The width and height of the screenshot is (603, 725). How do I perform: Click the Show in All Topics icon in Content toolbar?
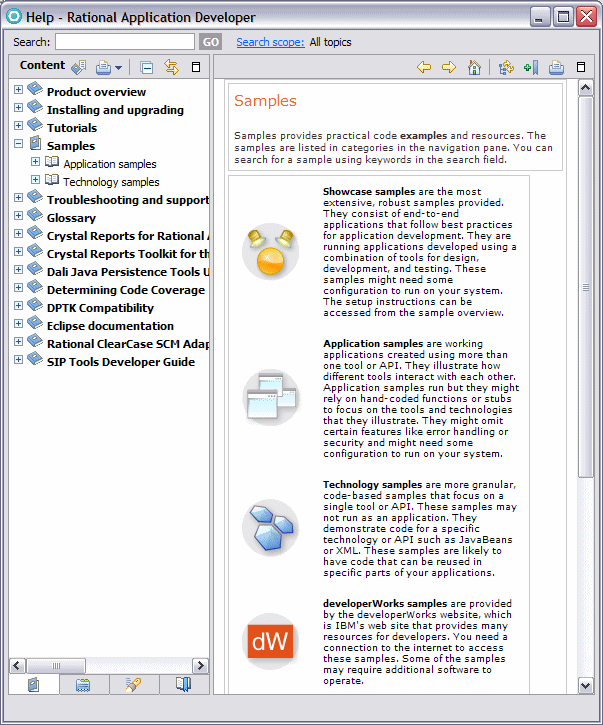79,68
